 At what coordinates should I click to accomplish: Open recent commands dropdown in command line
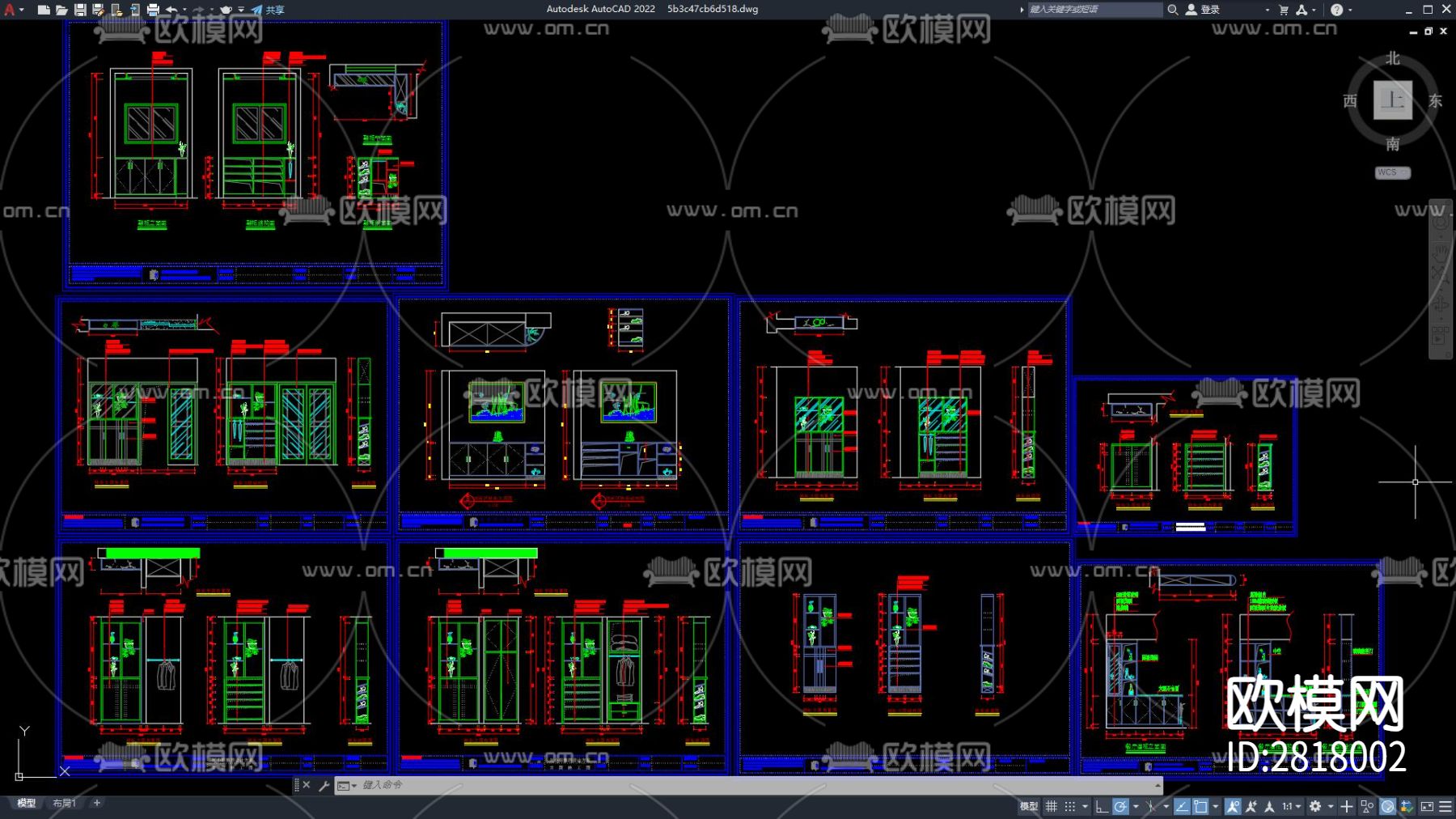[346, 786]
